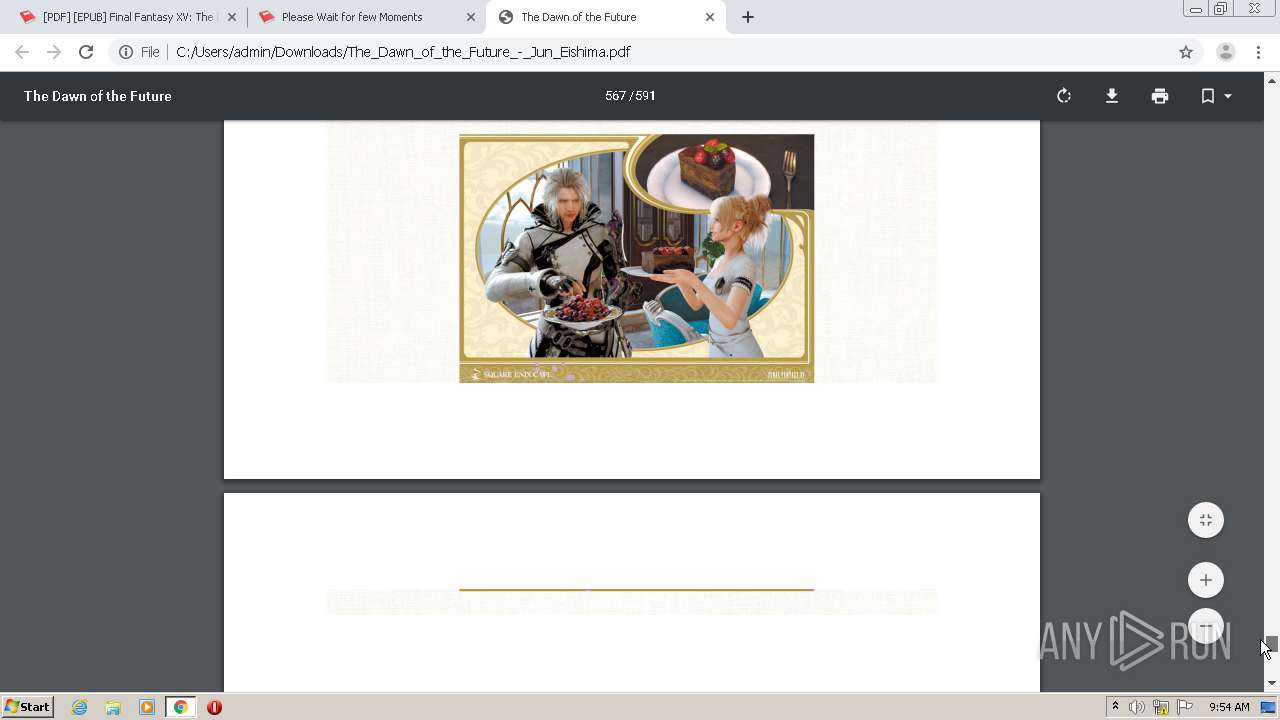Go forward in browser history
The image size is (1280, 720).
(x=54, y=52)
